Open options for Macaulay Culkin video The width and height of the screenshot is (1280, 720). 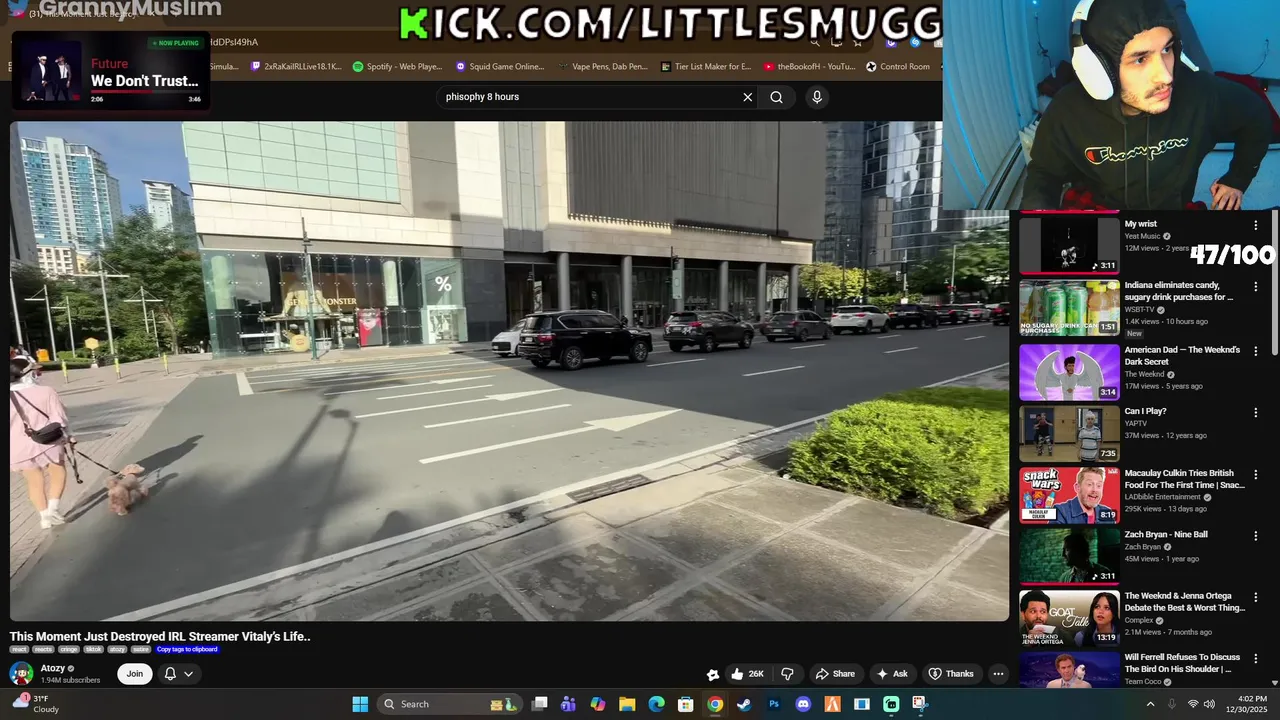(1255, 474)
